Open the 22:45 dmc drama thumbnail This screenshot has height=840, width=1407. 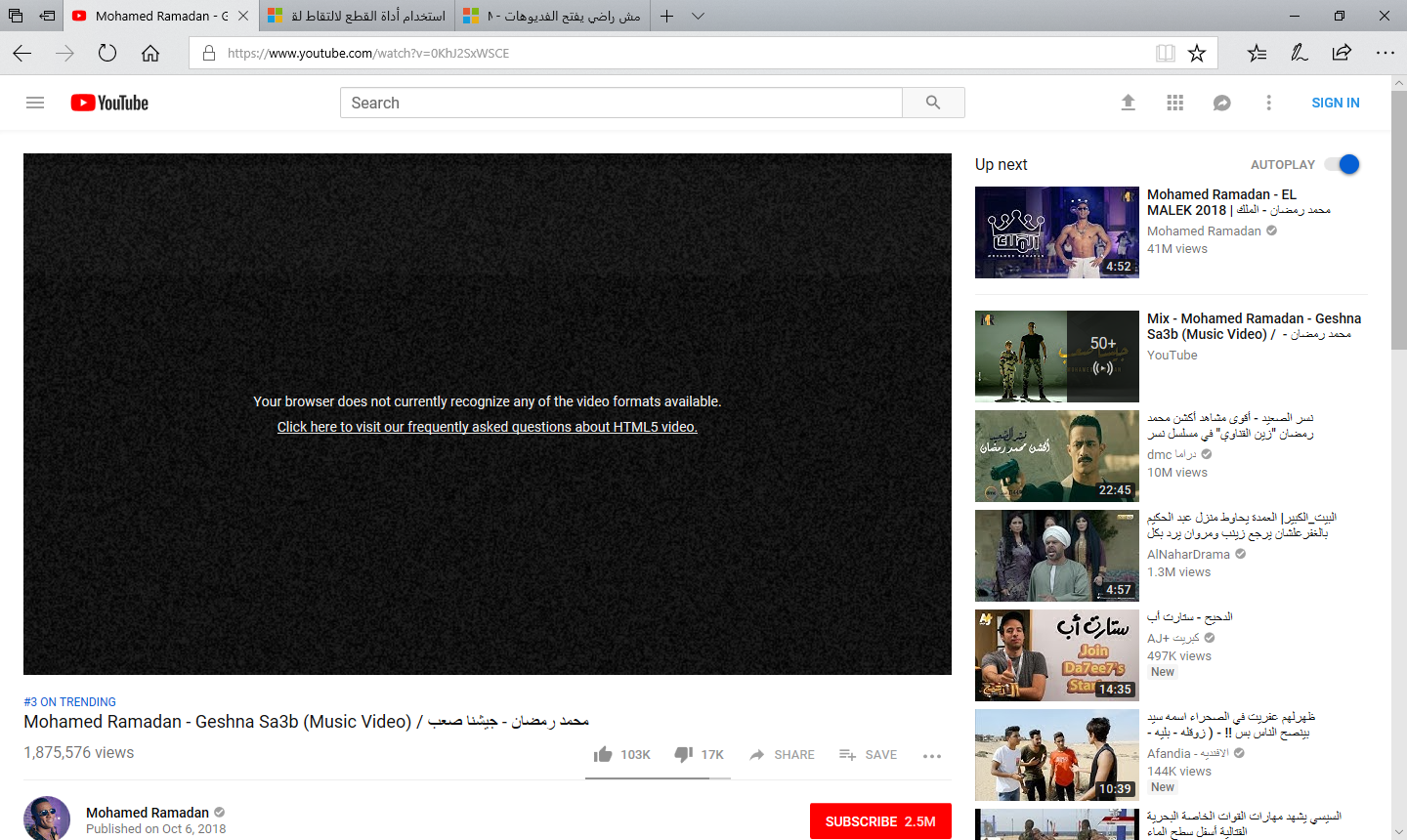click(x=1057, y=456)
